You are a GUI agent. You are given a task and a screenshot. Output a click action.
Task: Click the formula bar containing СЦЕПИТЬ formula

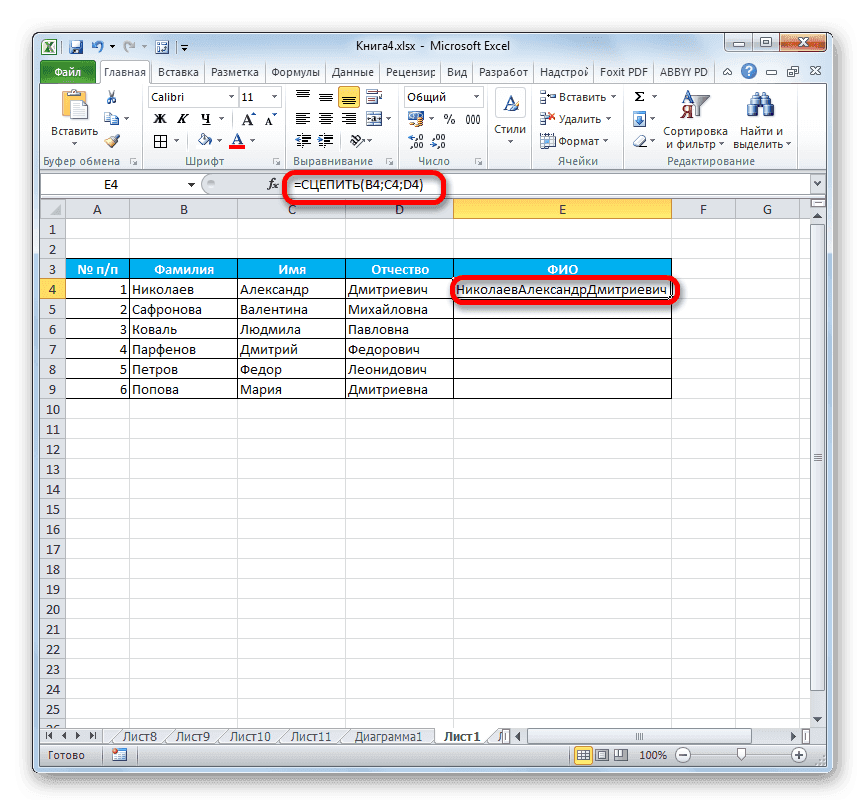(362, 184)
